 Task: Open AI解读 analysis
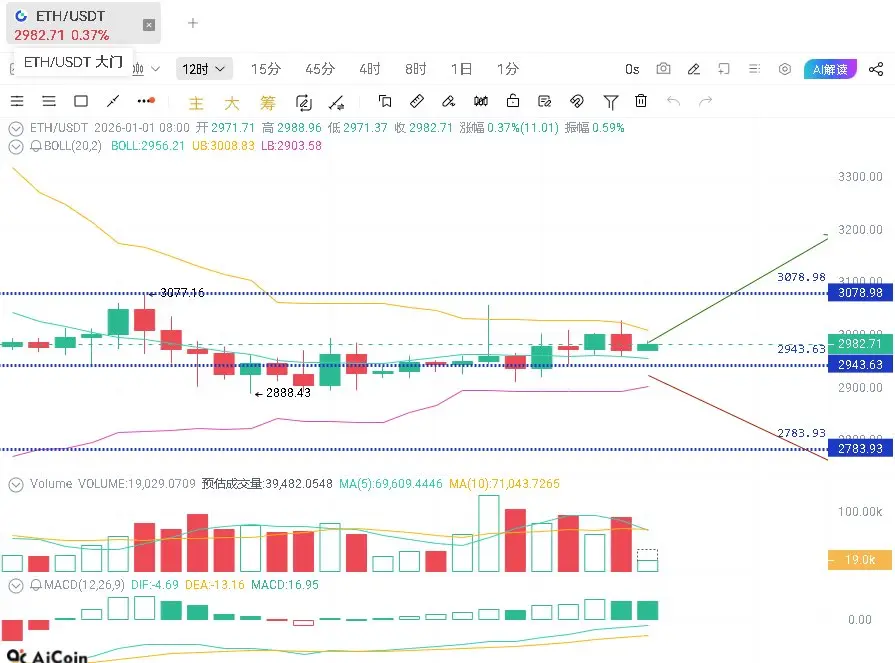point(830,69)
